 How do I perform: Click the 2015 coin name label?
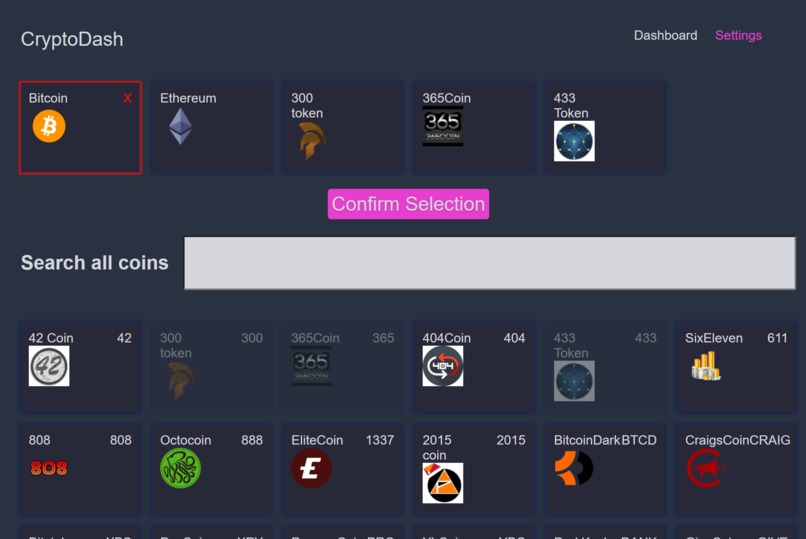click(437, 448)
